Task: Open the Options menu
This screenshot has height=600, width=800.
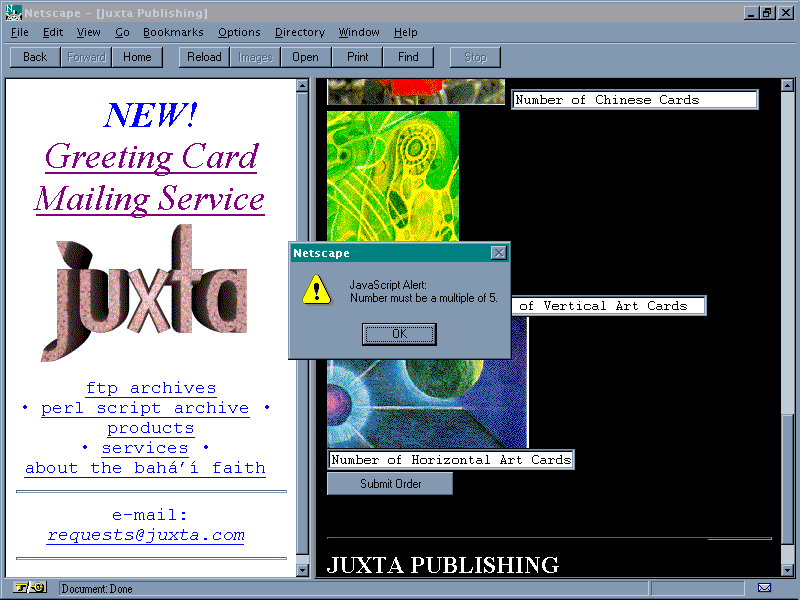Action: (239, 32)
